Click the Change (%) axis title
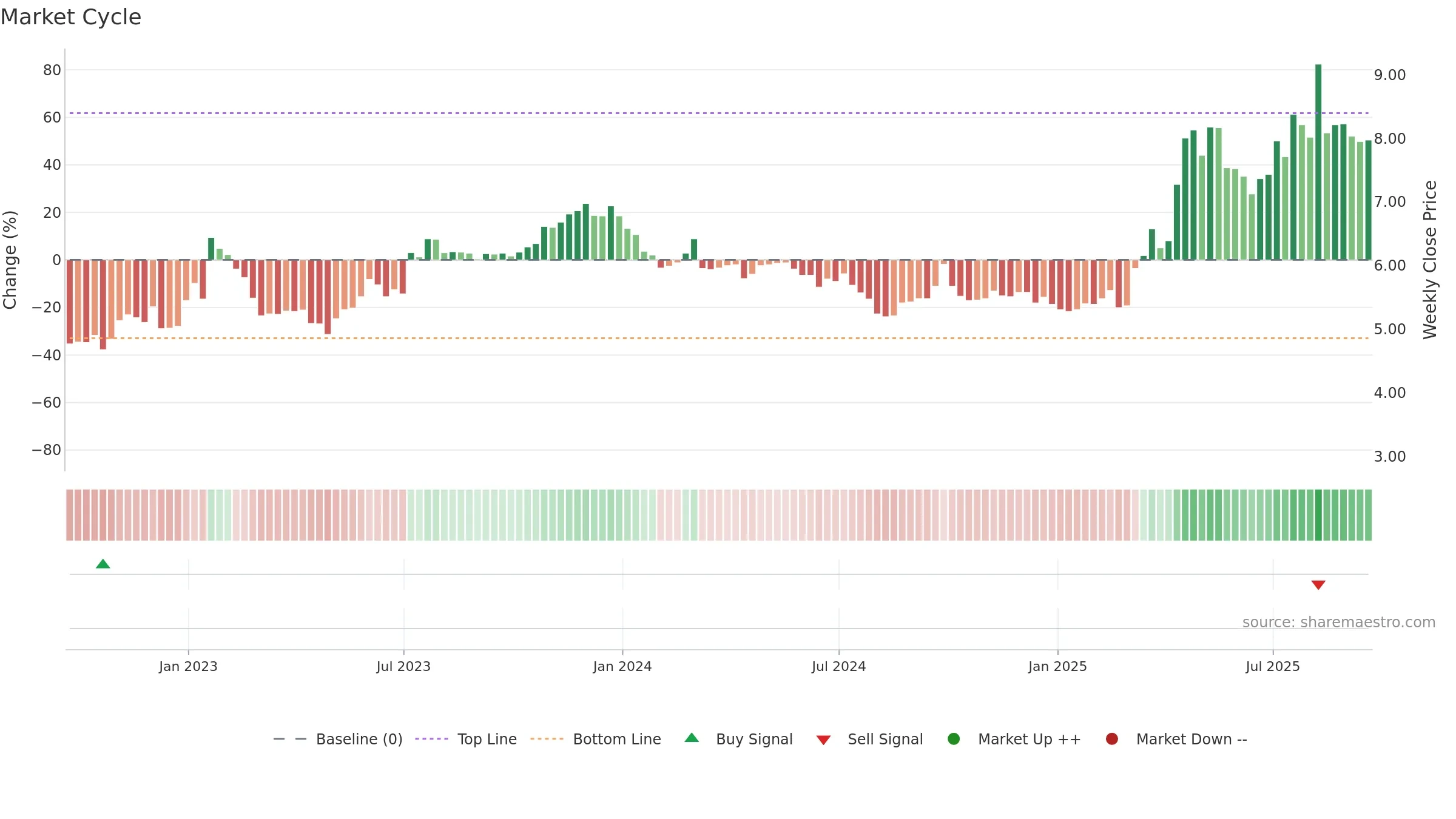Screen dimensions: 1456x819 click(x=10, y=260)
